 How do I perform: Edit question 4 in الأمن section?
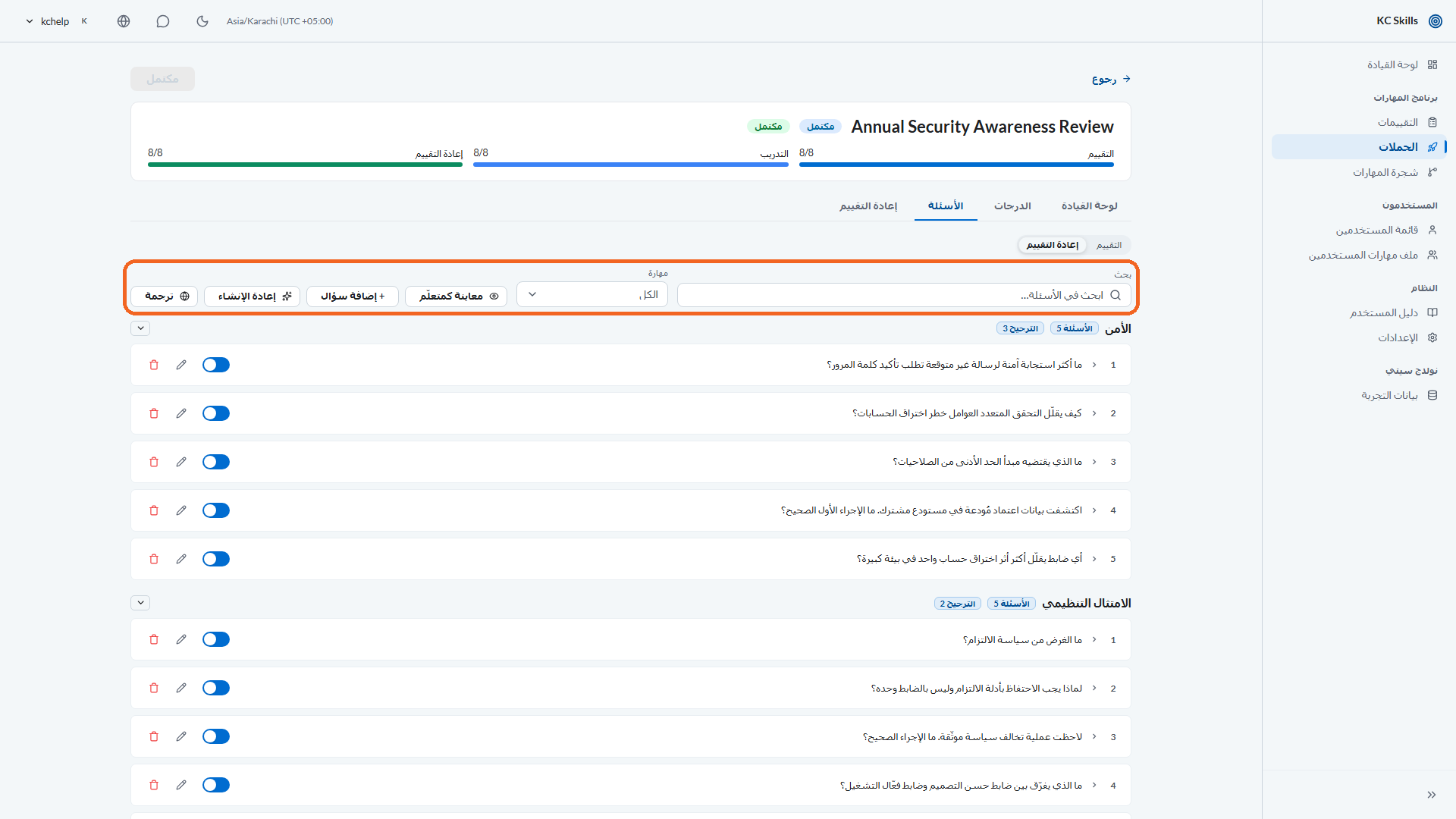click(181, 510)
